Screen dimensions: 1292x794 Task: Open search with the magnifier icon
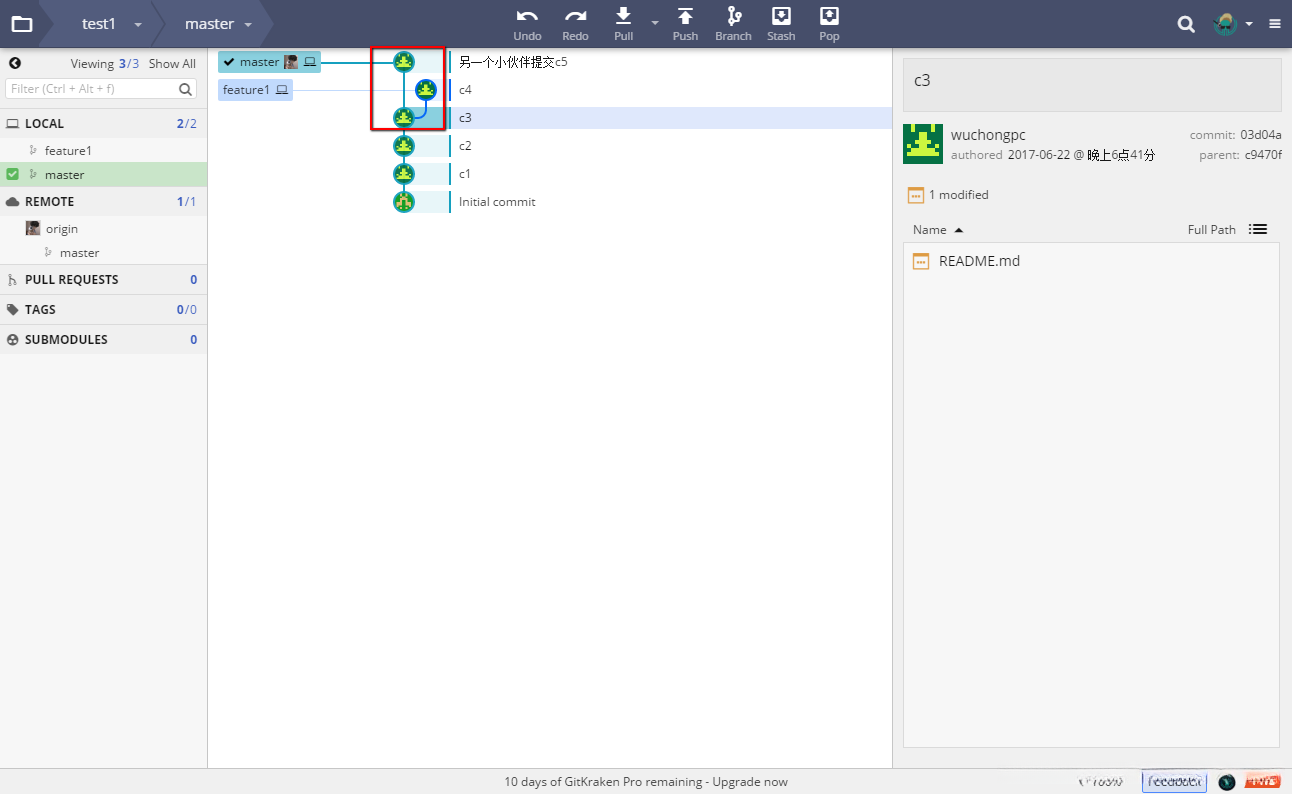[x=1186, y=24]
